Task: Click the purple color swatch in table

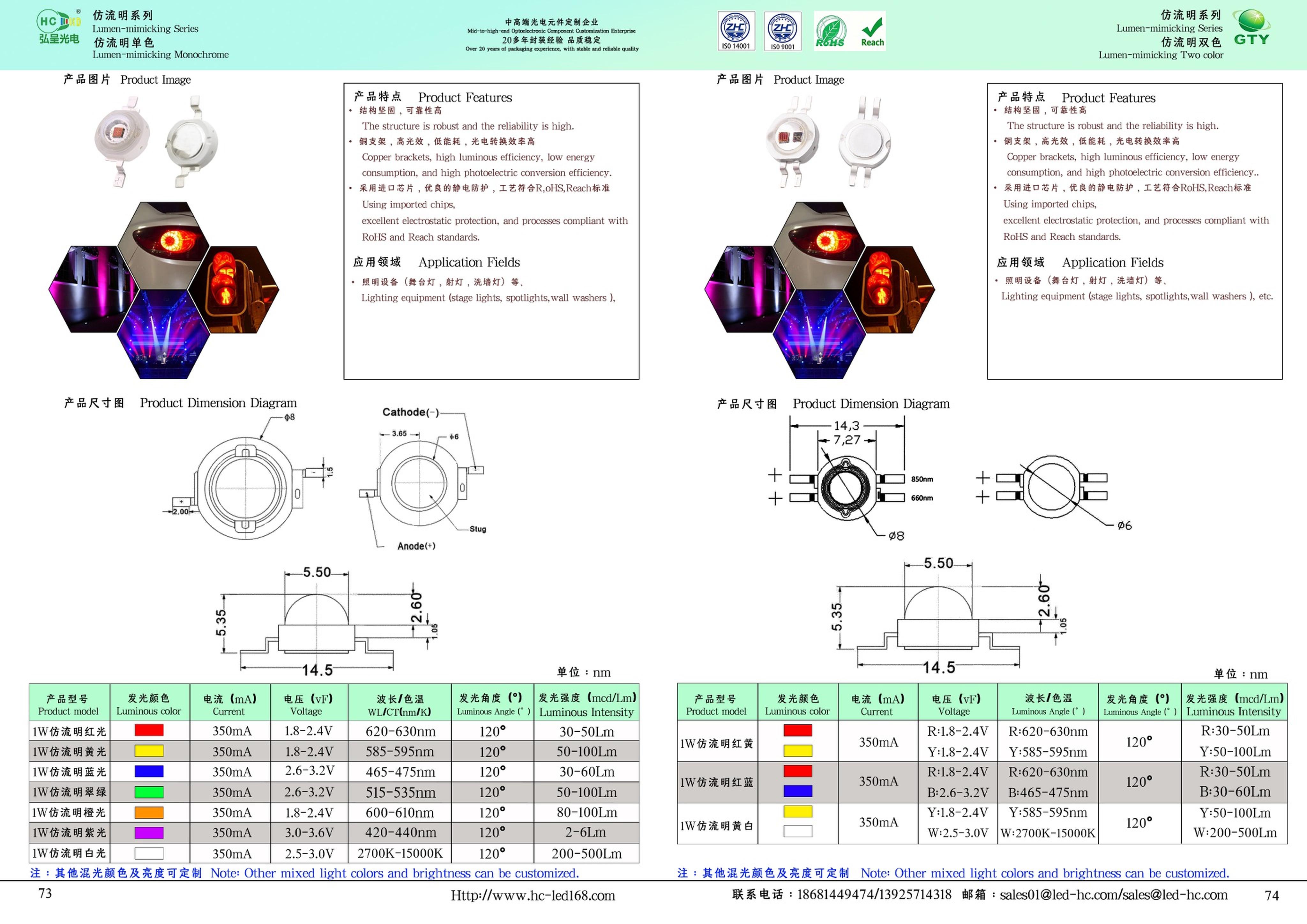Action: pos(149,832)
